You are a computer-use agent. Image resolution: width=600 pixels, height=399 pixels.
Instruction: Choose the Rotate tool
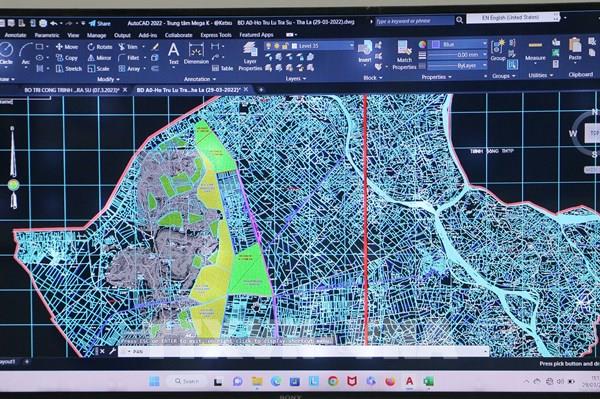(100, 47)
